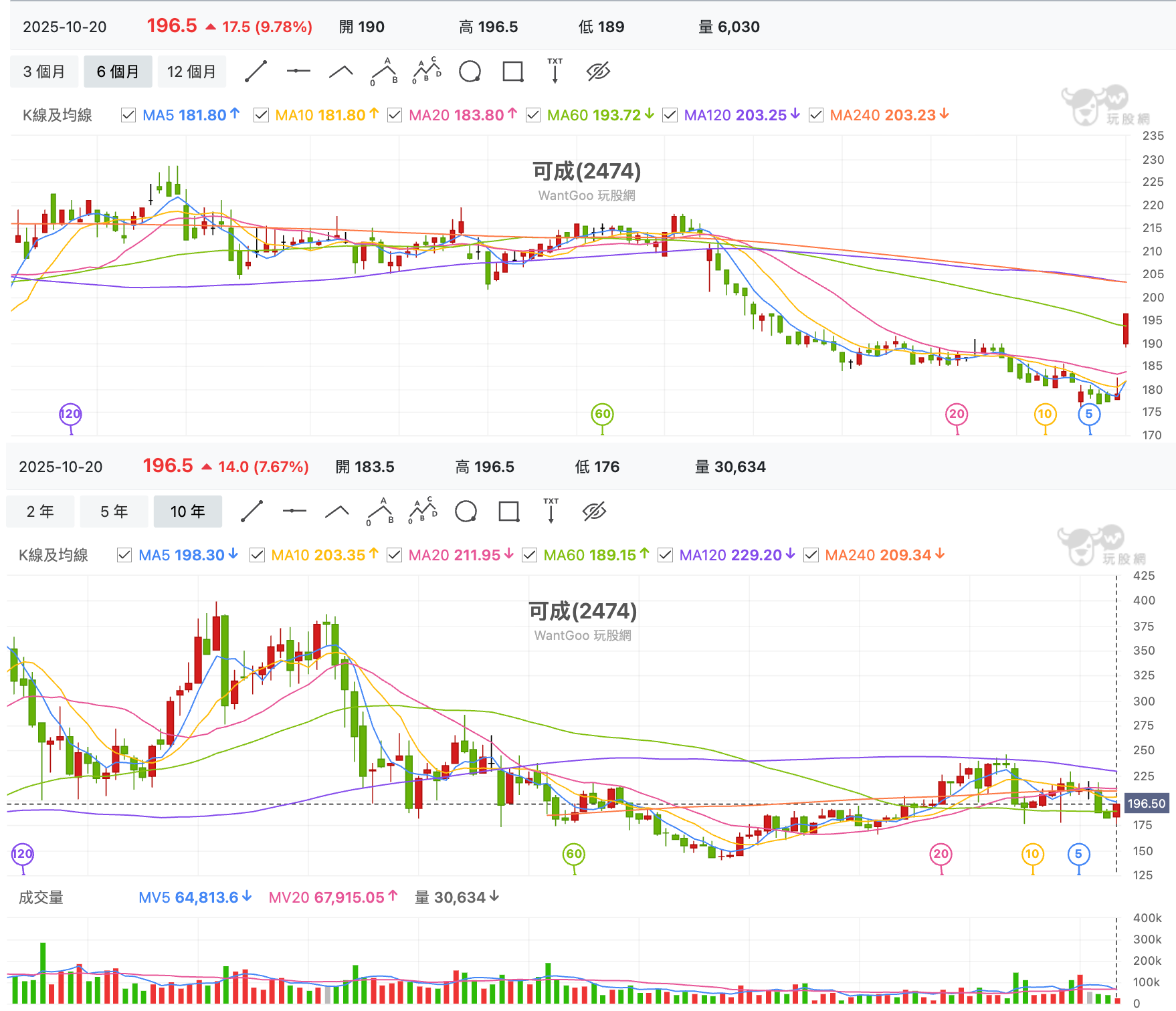This screenshot has height=1011, width=1176.
Task: Select the 5 年 range button
Action: [x=114, y=512]
